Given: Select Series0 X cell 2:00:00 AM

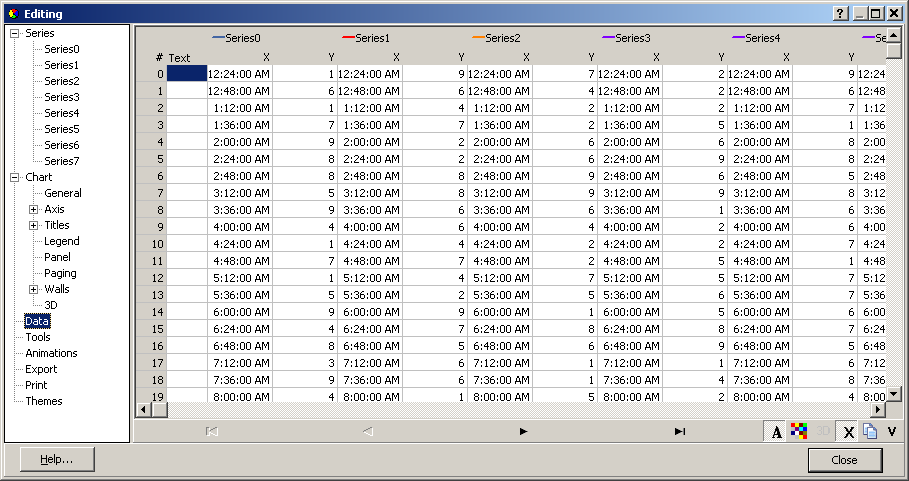Looking at the screenshot, I should coord(240,142).
